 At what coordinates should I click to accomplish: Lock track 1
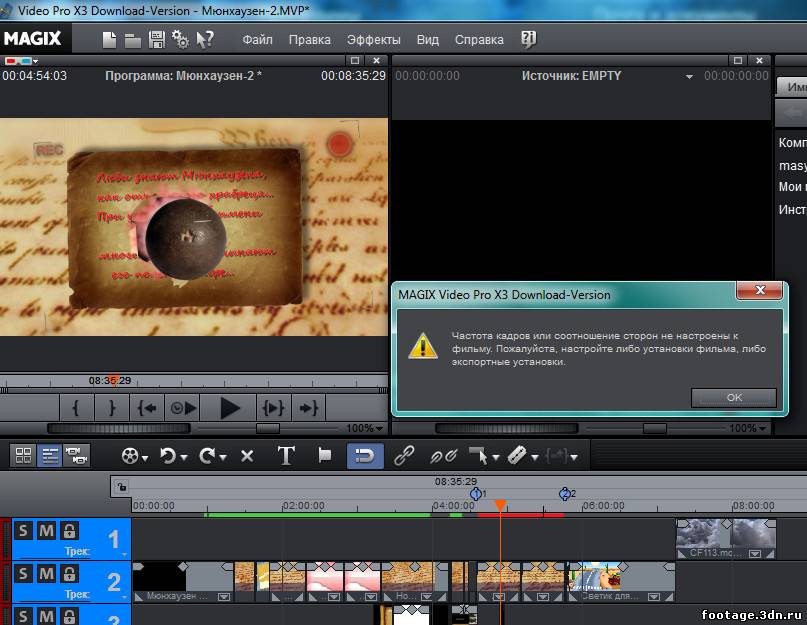(x=69, y=530)
